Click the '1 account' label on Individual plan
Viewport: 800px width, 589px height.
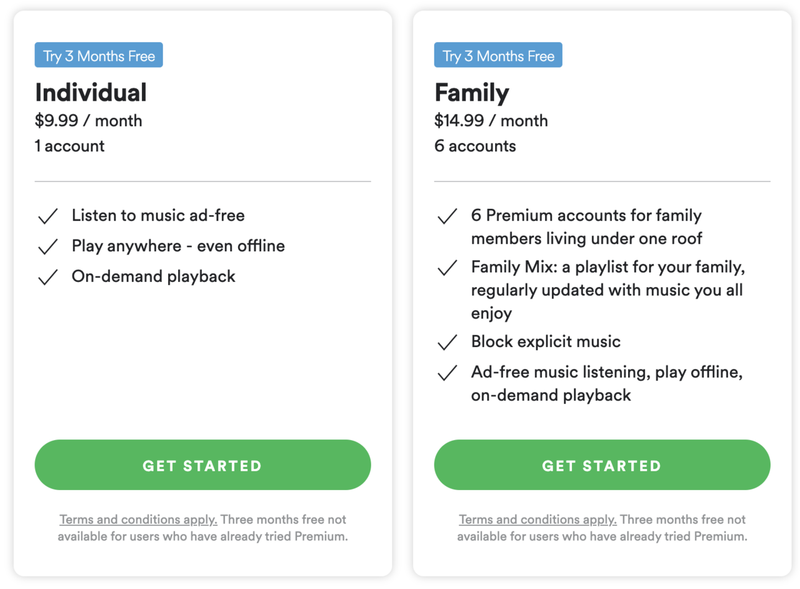66,145
